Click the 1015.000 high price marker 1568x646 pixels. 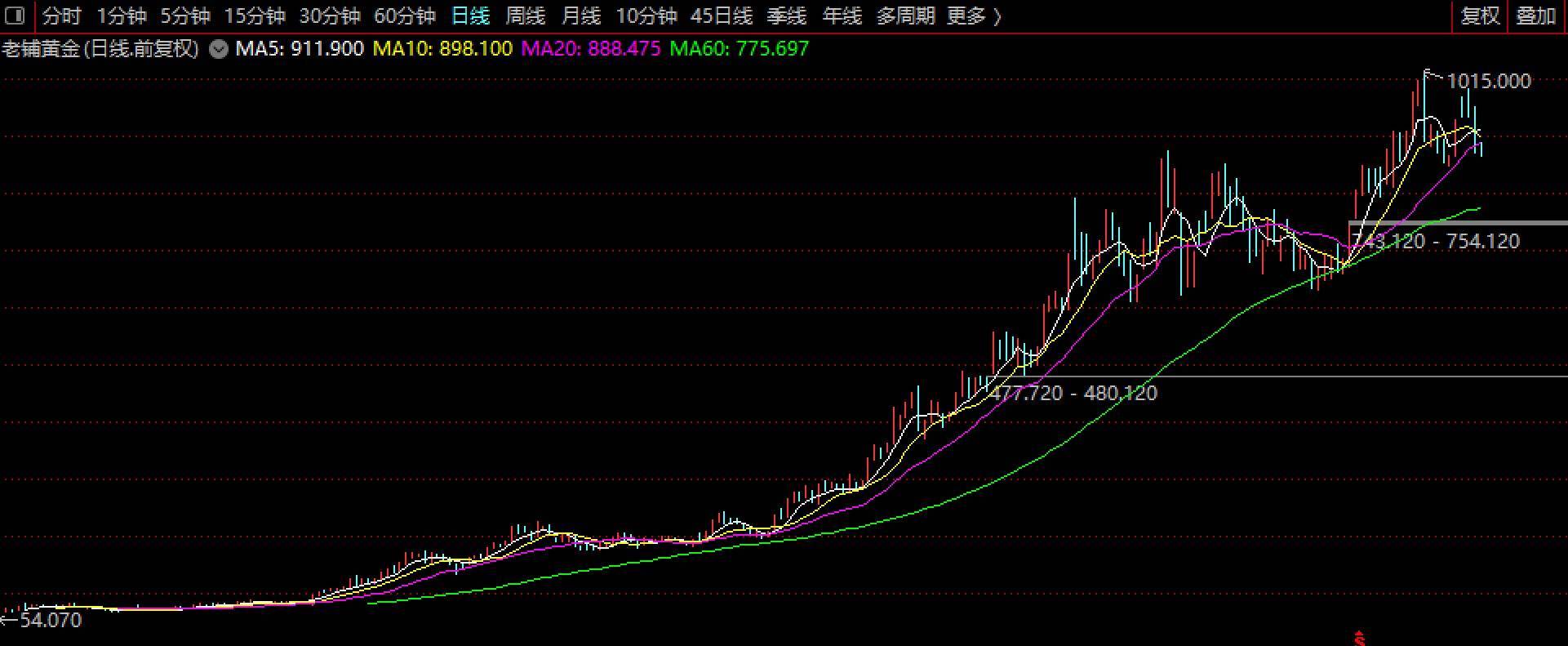pos(1488,81)
